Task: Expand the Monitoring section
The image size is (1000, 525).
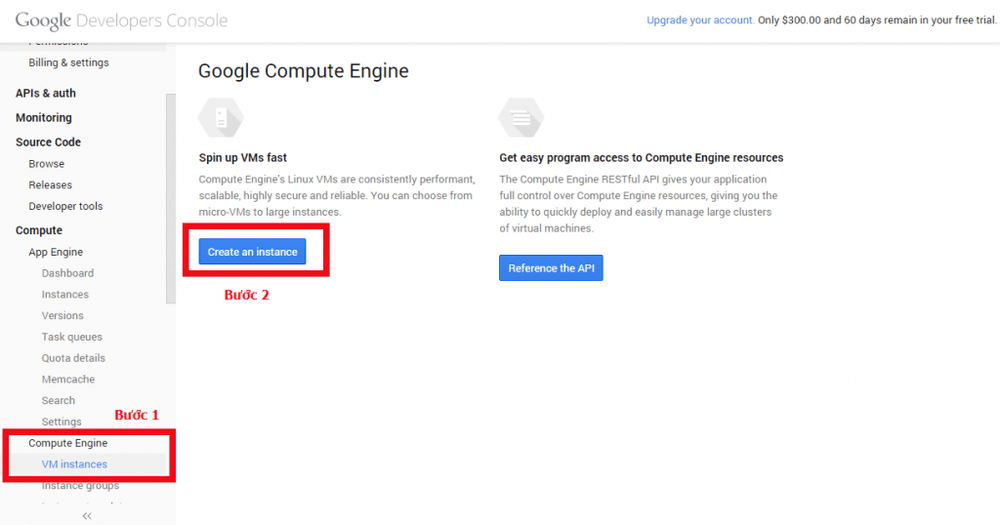Action: tap(44, 117)
